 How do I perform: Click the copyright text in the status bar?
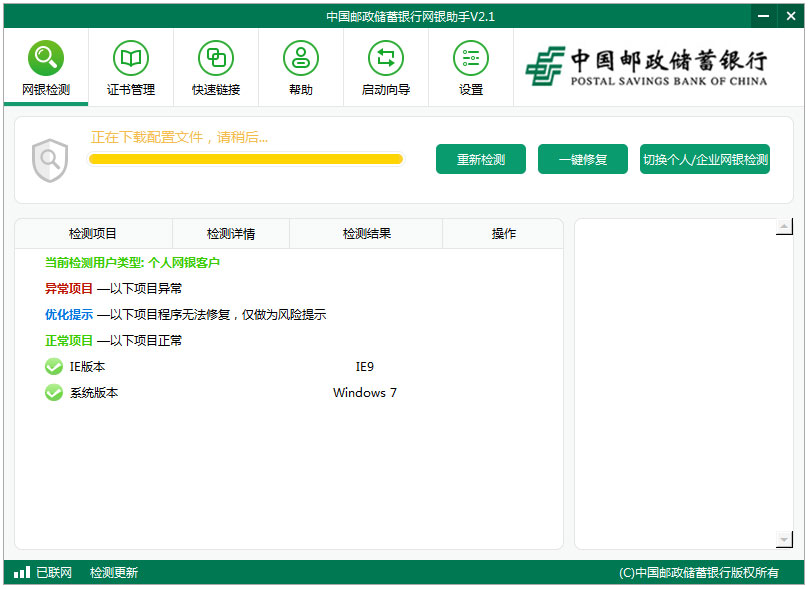click(699, 572)
